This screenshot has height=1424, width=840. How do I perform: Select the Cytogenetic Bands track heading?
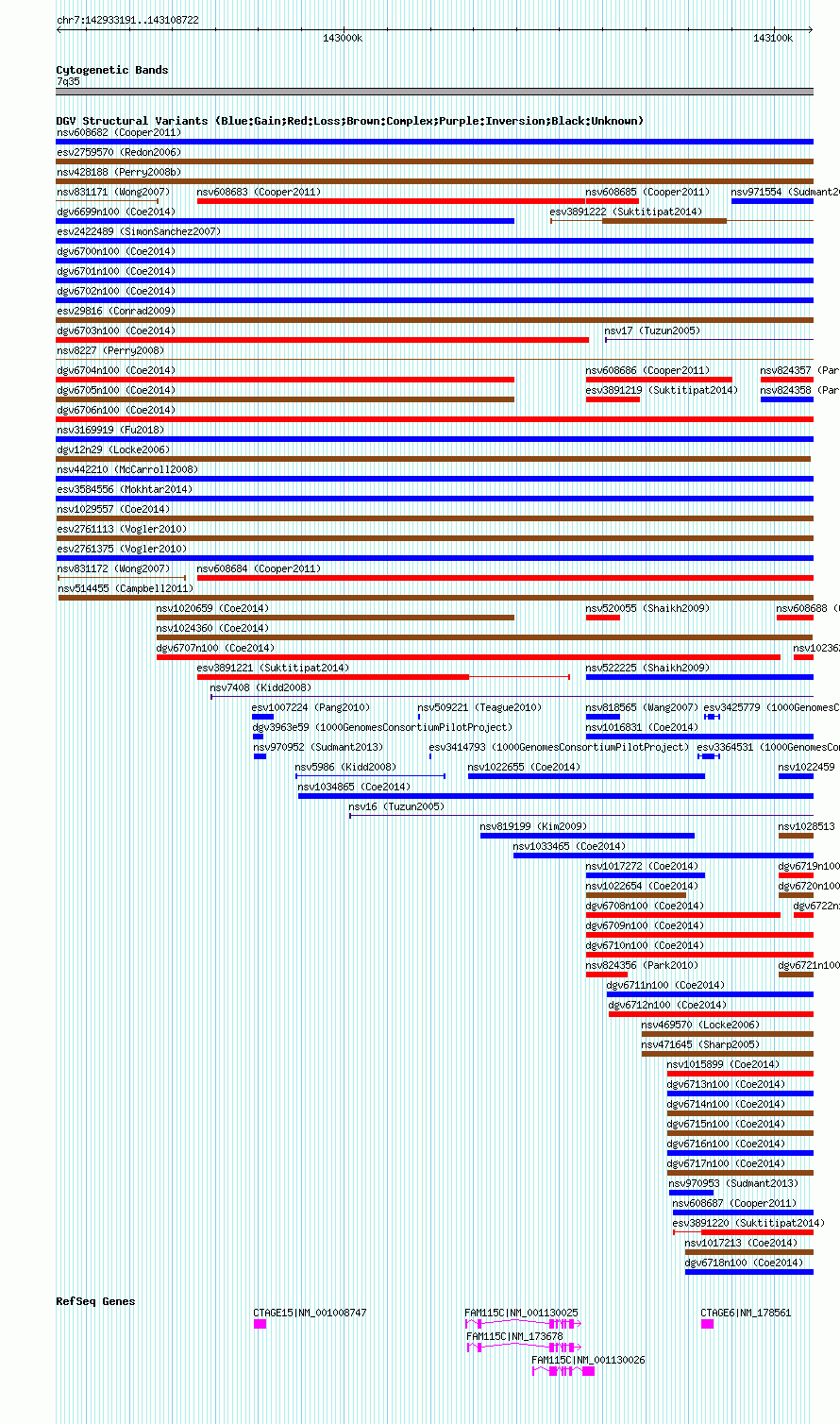tap(112, 70)
